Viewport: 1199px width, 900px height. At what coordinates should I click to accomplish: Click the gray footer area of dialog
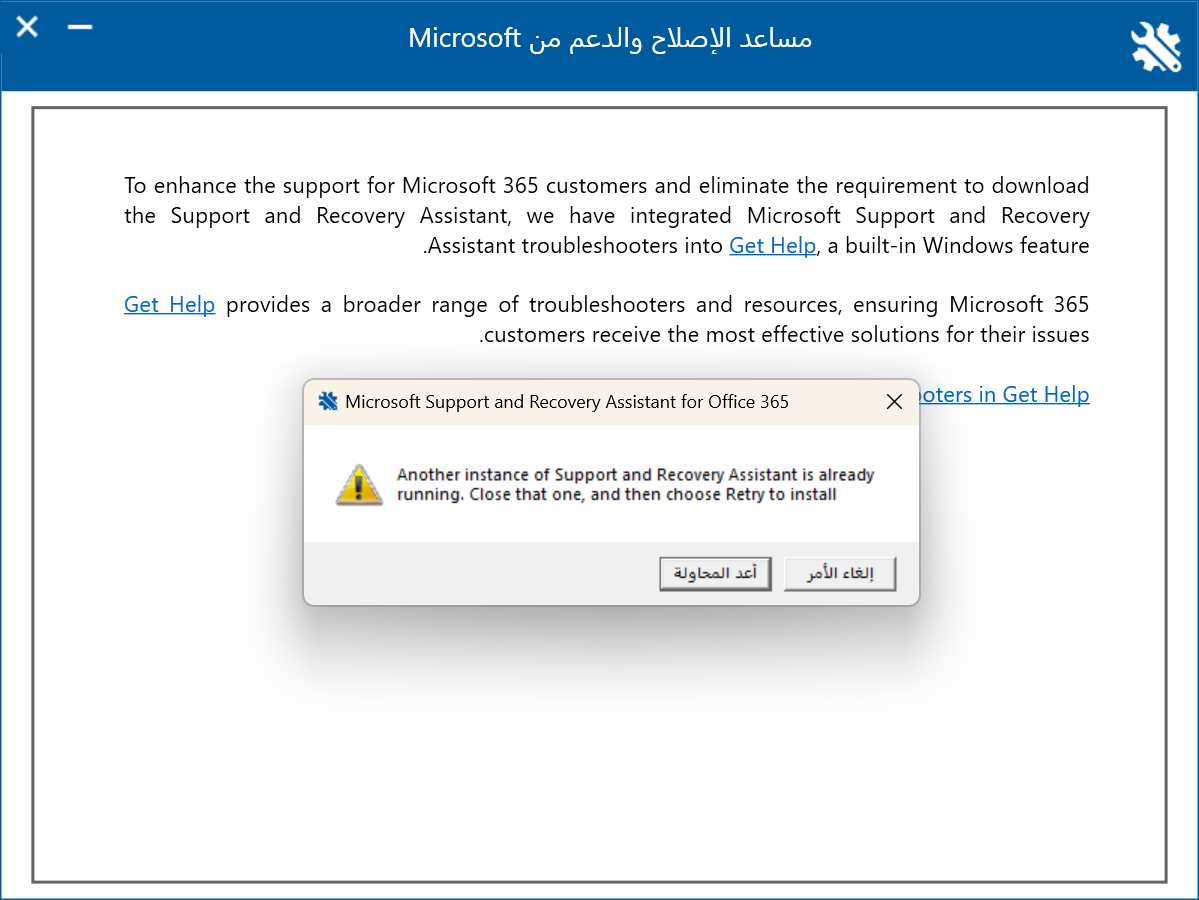(480, 574)
